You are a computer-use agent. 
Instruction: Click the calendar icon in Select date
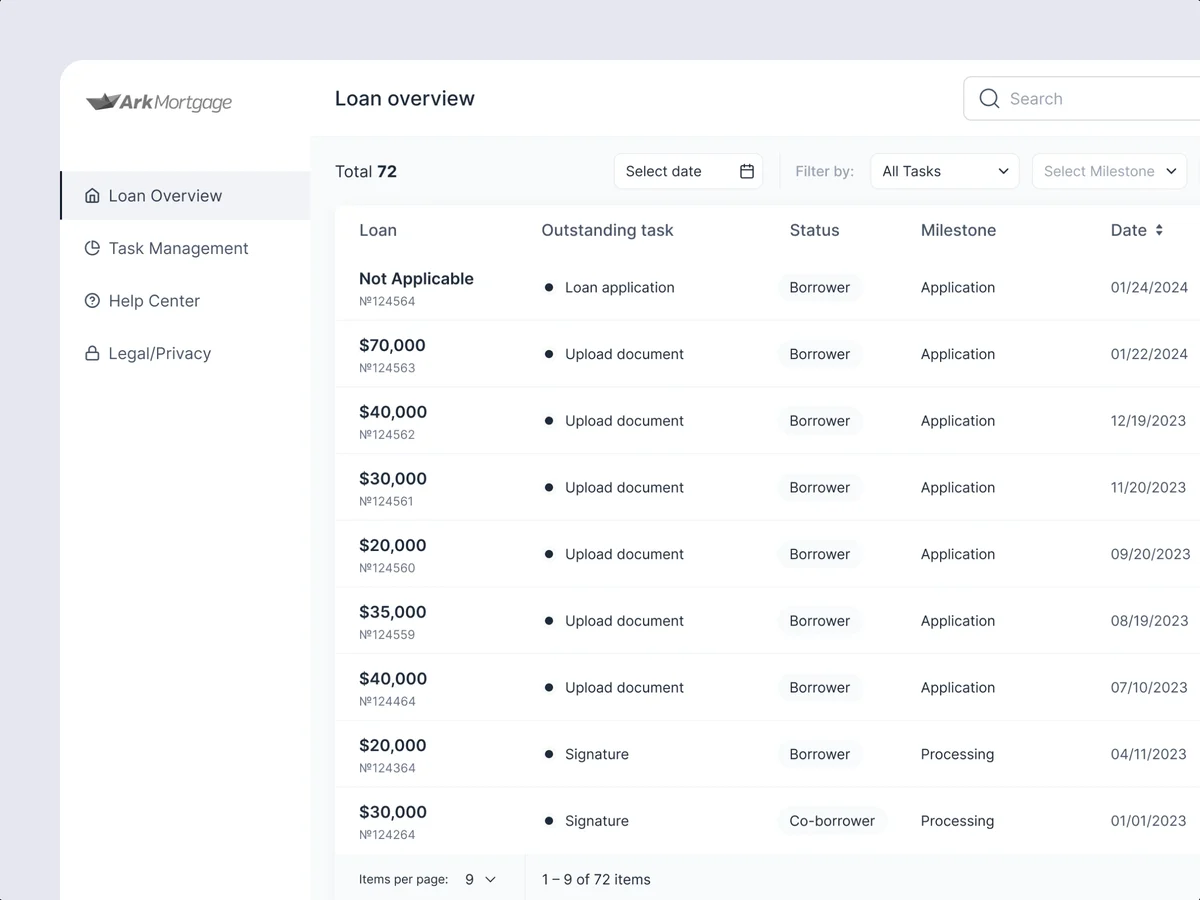(747, 171)
